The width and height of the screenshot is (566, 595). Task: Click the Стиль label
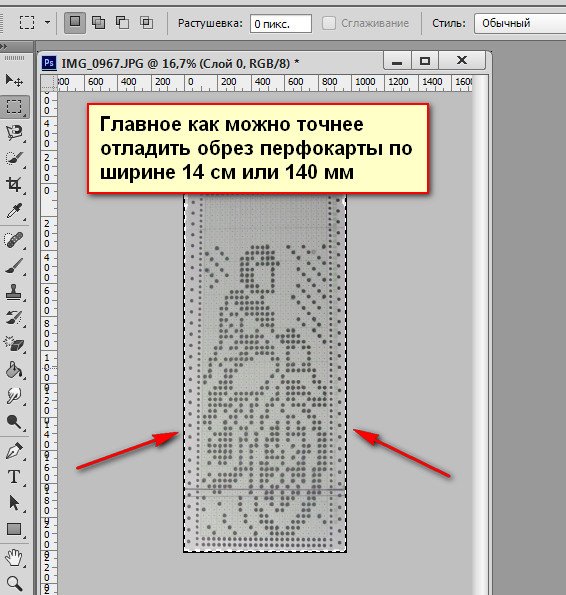pyautogui.click(x=449, y=24)
